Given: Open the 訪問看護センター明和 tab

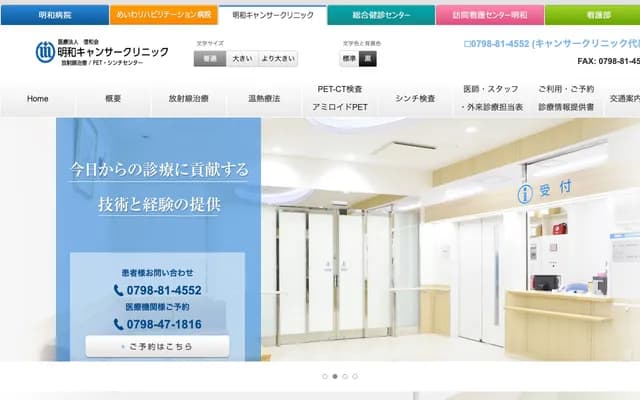Looking at the screenshot, I should click(490, 15).
